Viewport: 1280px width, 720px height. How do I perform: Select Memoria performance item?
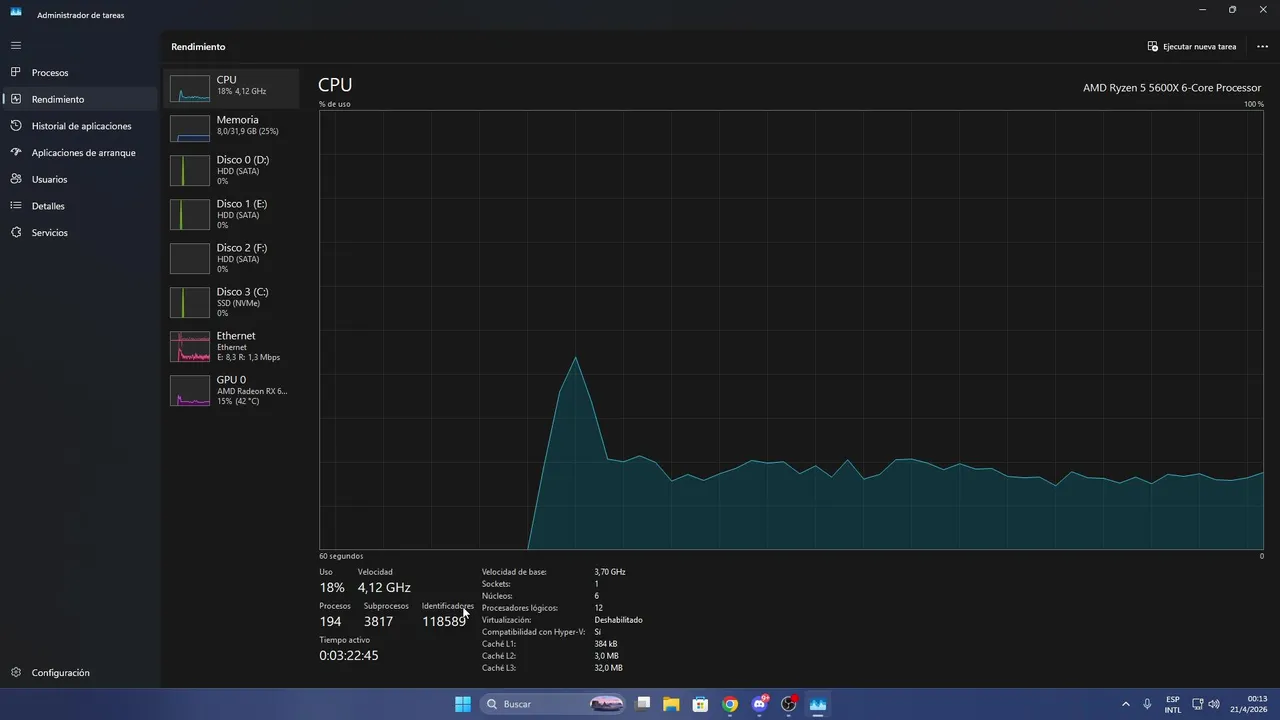click(x=231, y=128)
